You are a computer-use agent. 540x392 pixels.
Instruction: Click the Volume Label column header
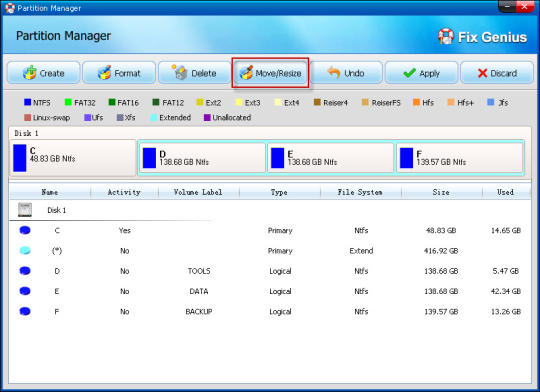pyautogui.click(x=198, y=192)
